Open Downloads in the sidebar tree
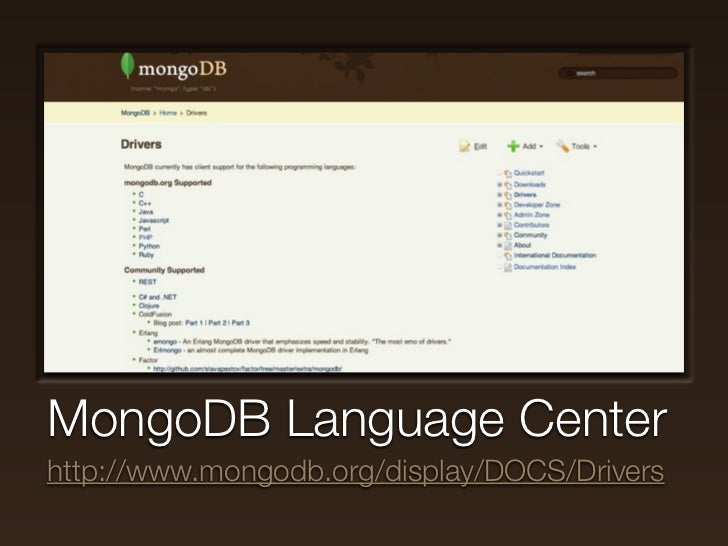Viewport: 728px width, 546px height. 530,184
